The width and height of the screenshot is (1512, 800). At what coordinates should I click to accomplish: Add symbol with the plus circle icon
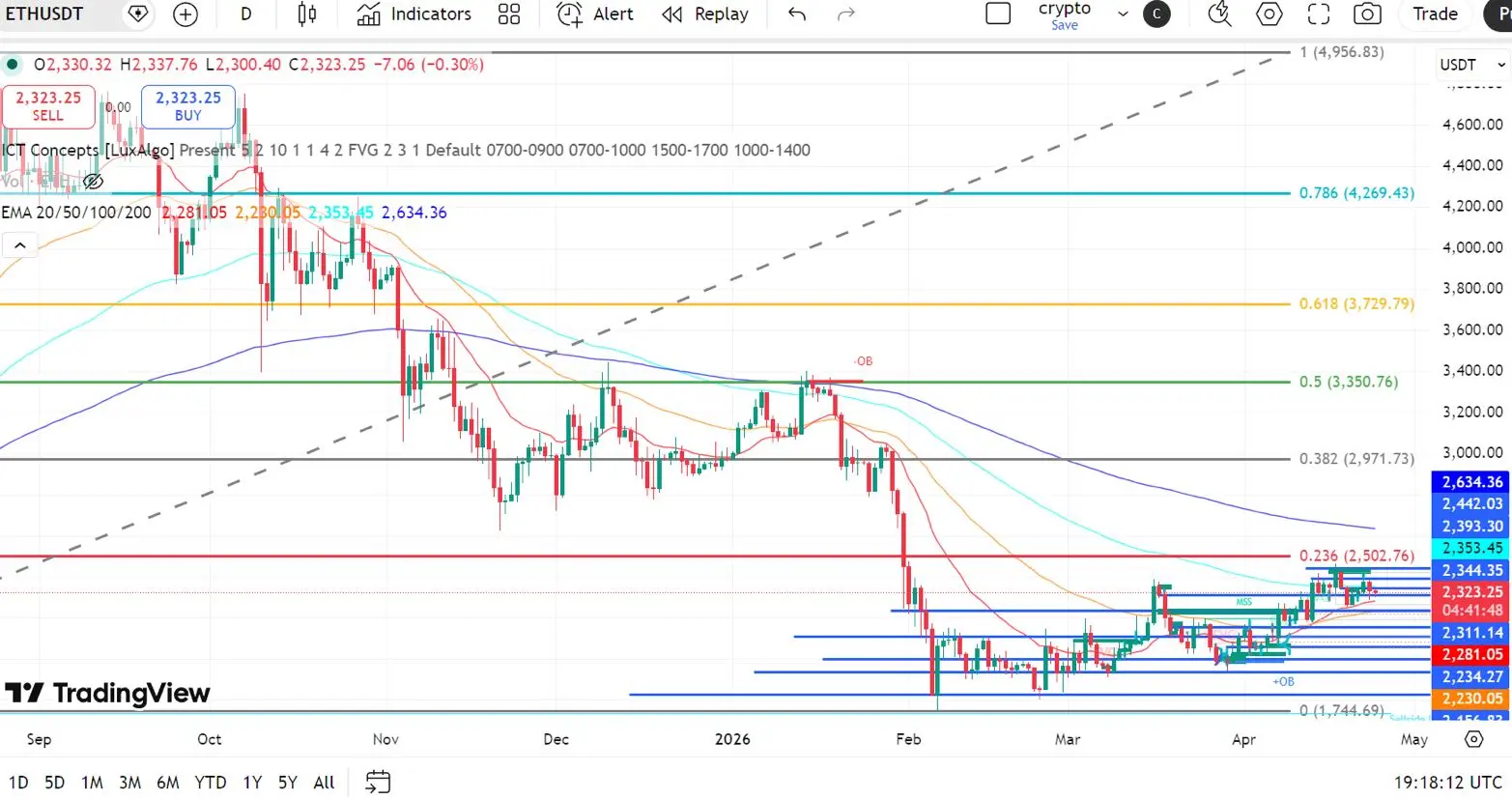pos(185,14)
